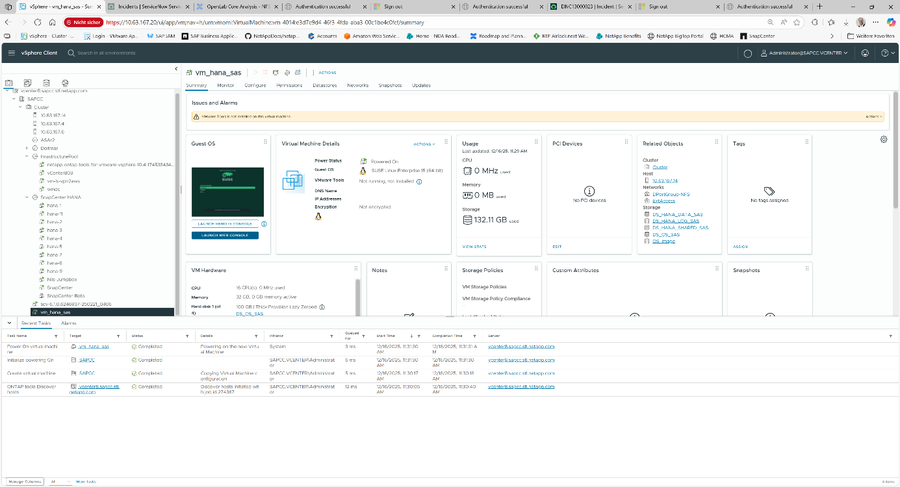Switch to Hosts and Clusters inventory view

point(9,83)
